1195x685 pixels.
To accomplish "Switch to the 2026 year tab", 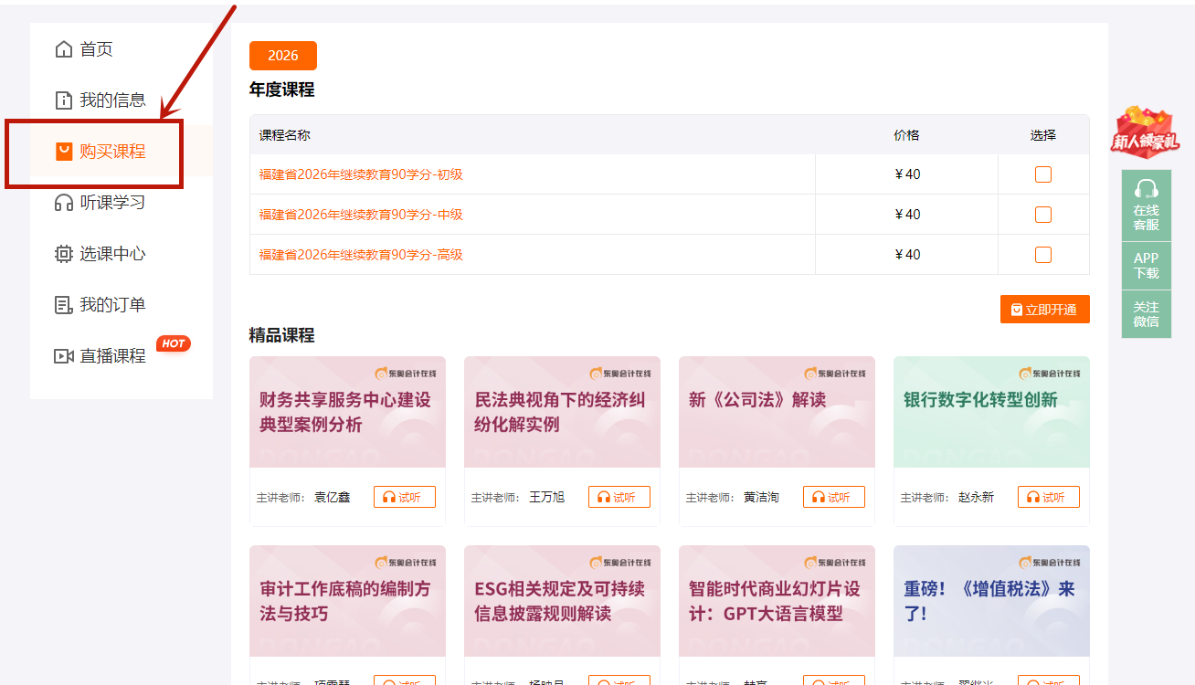I will click(x=283, y=56).
